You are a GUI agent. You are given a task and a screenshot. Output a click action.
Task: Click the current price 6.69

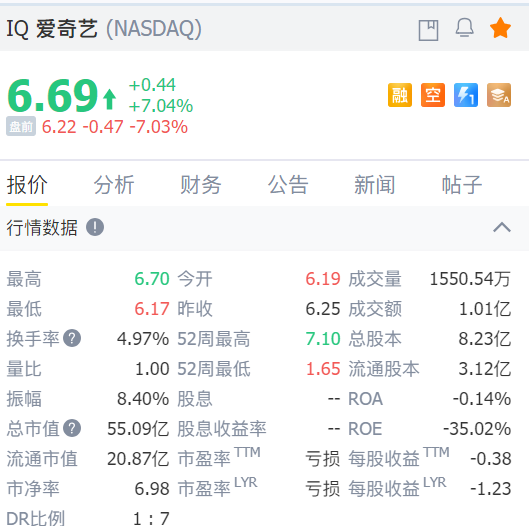[53, 95]
